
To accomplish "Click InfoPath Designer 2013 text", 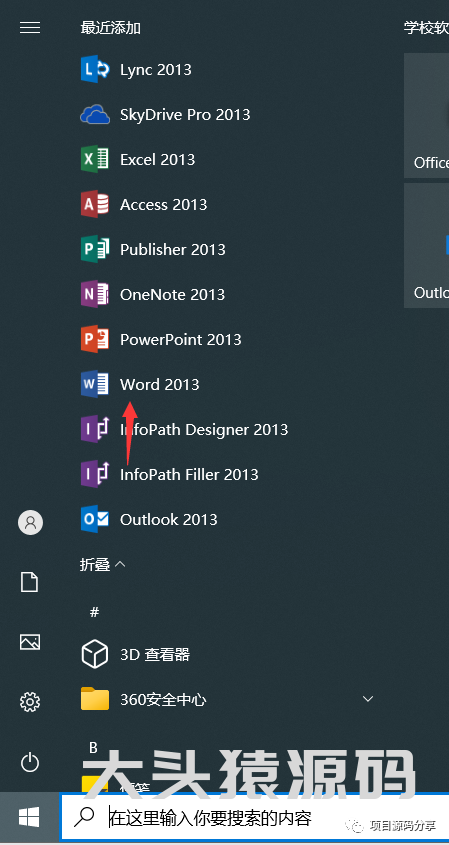I will pyautogui.click(x=204, y=430).
